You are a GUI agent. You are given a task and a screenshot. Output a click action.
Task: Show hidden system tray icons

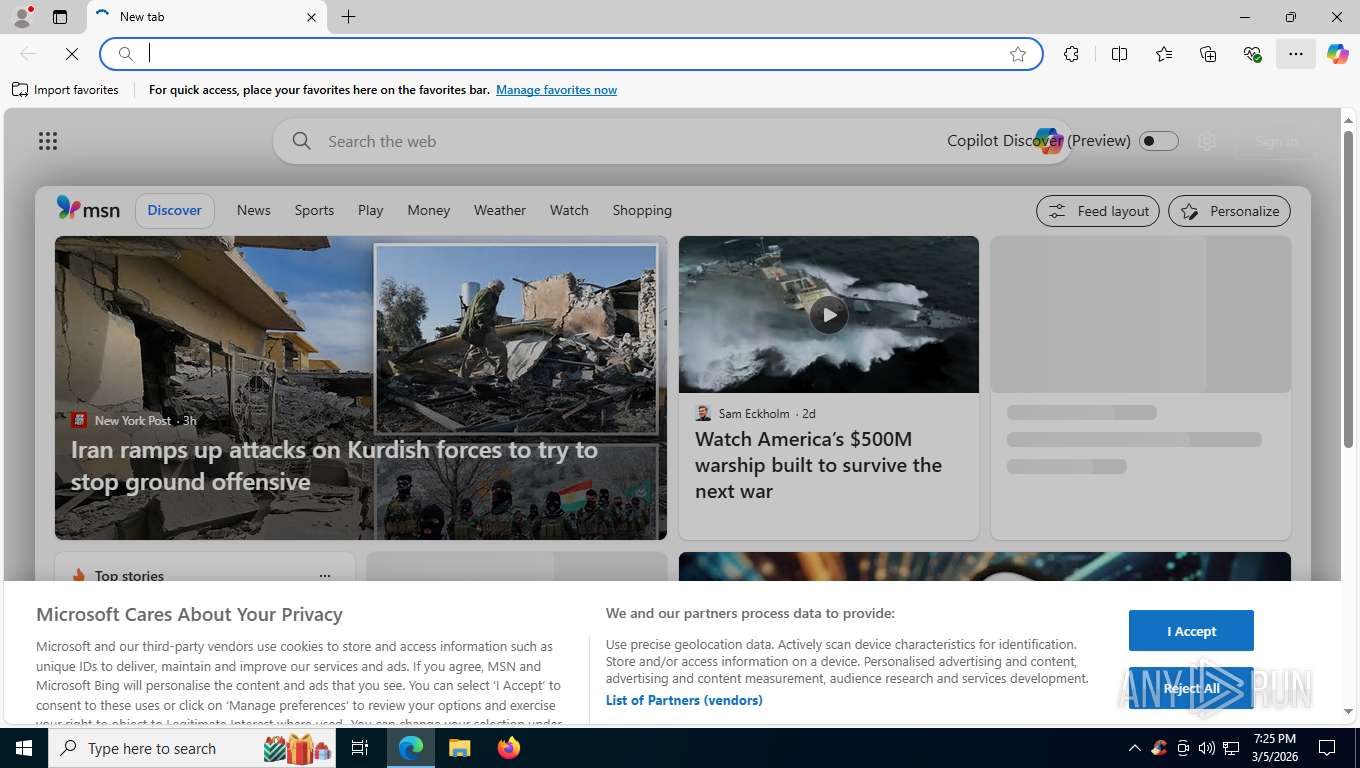pos(1134,748)
